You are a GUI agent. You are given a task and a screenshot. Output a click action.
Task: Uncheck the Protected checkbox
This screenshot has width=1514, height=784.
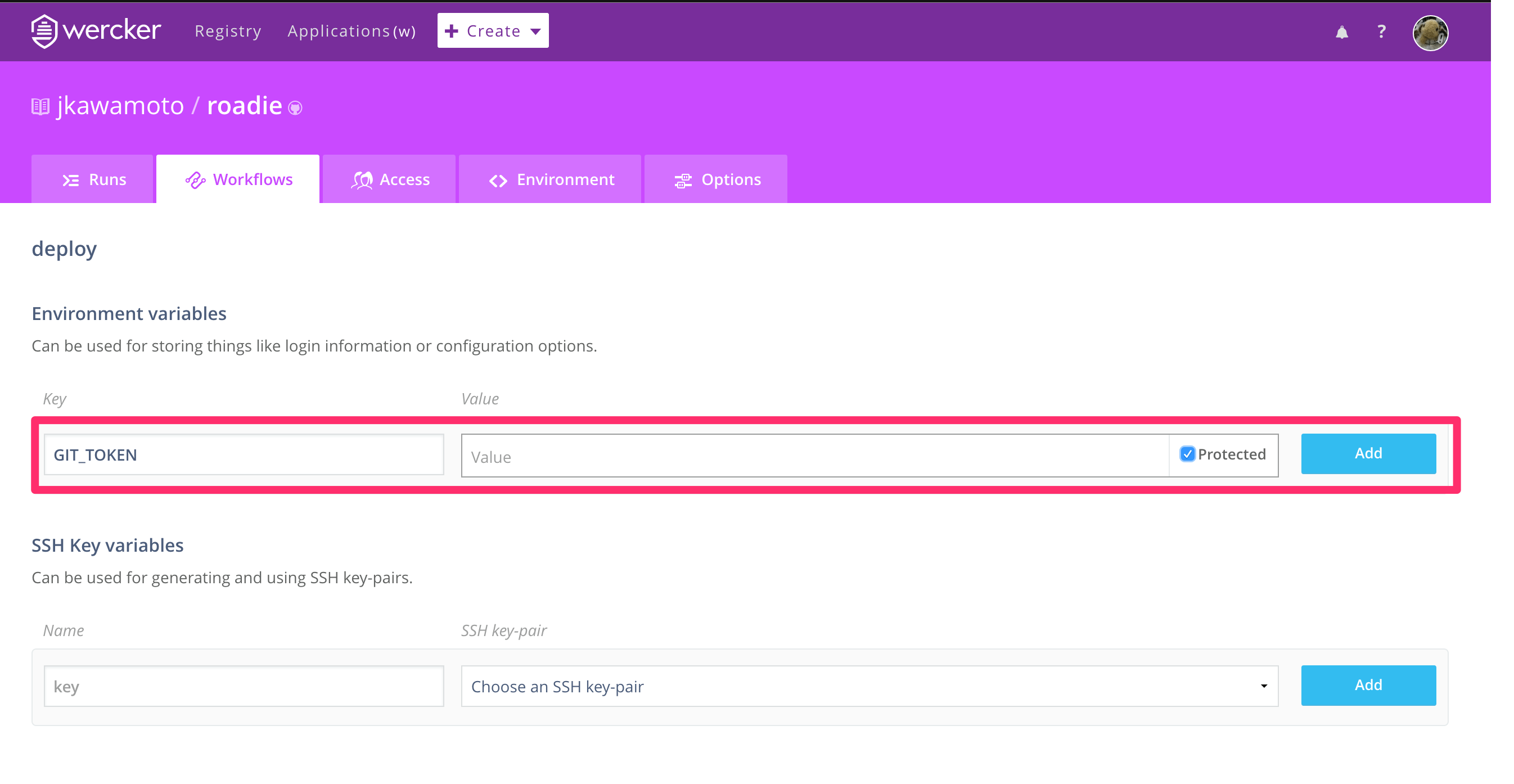(x=1187, y=454)
